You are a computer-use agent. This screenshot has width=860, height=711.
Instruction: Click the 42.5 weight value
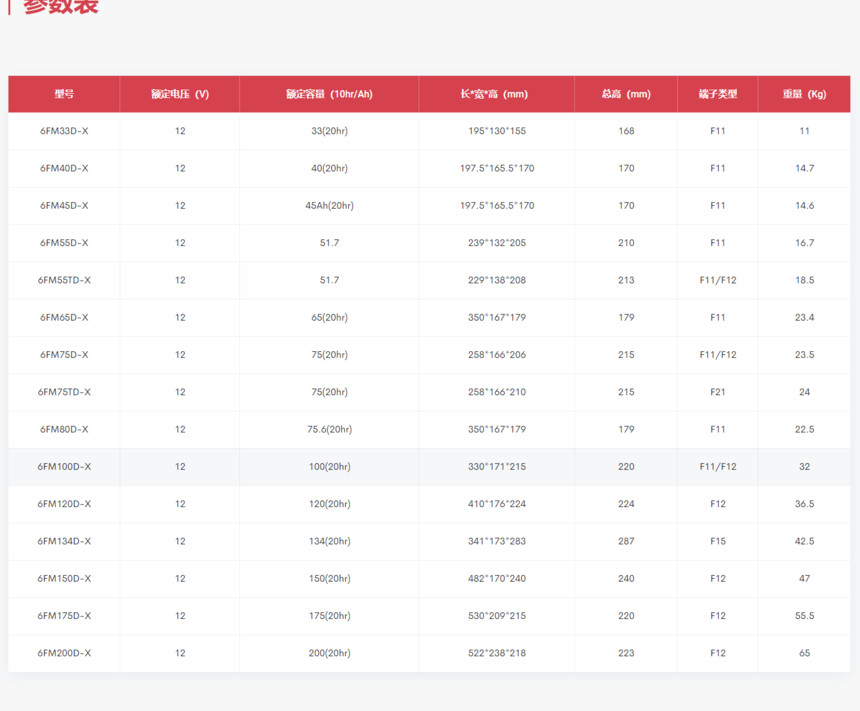[804, 541]
